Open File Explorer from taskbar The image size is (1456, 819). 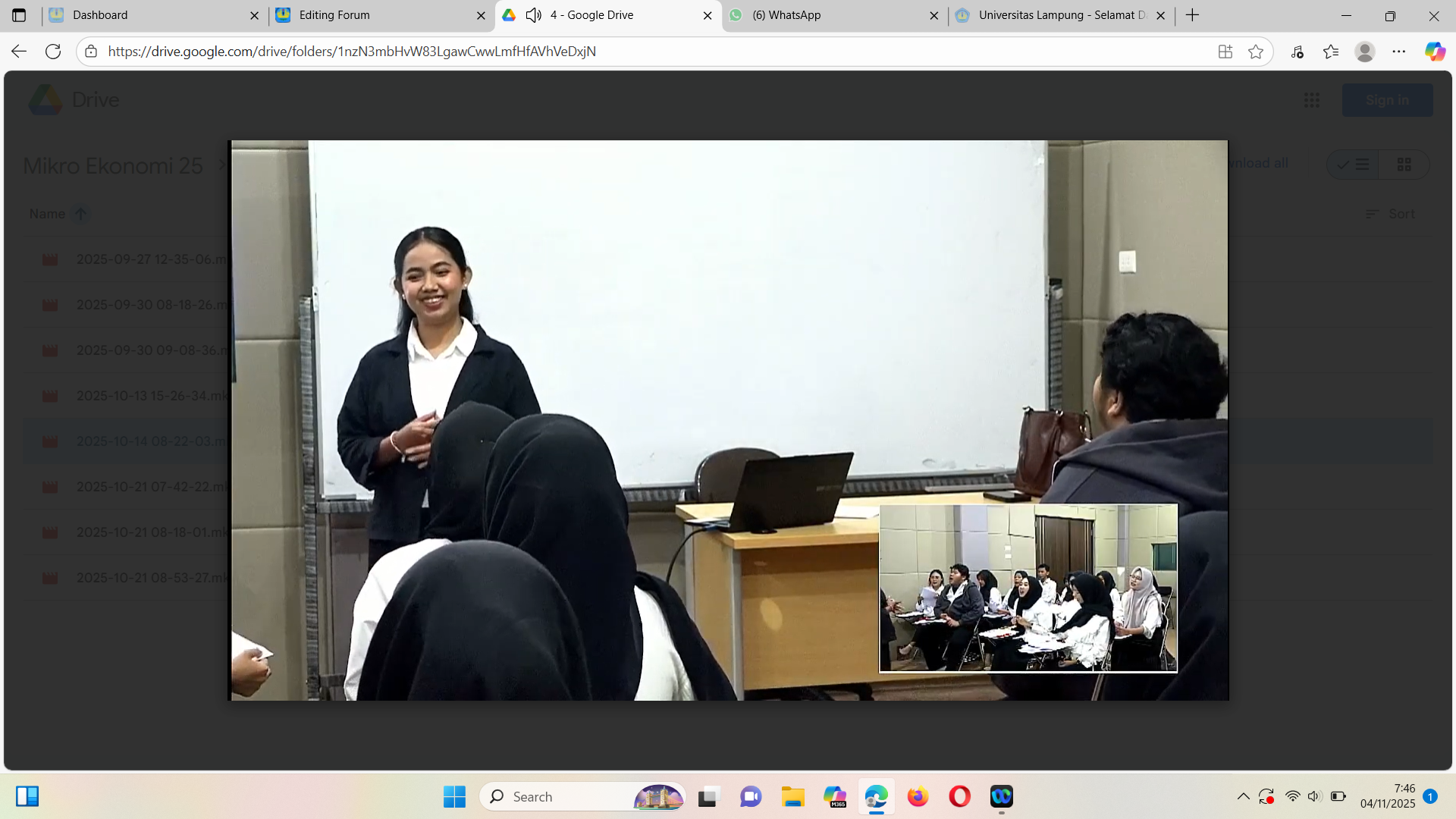[793, 796]
